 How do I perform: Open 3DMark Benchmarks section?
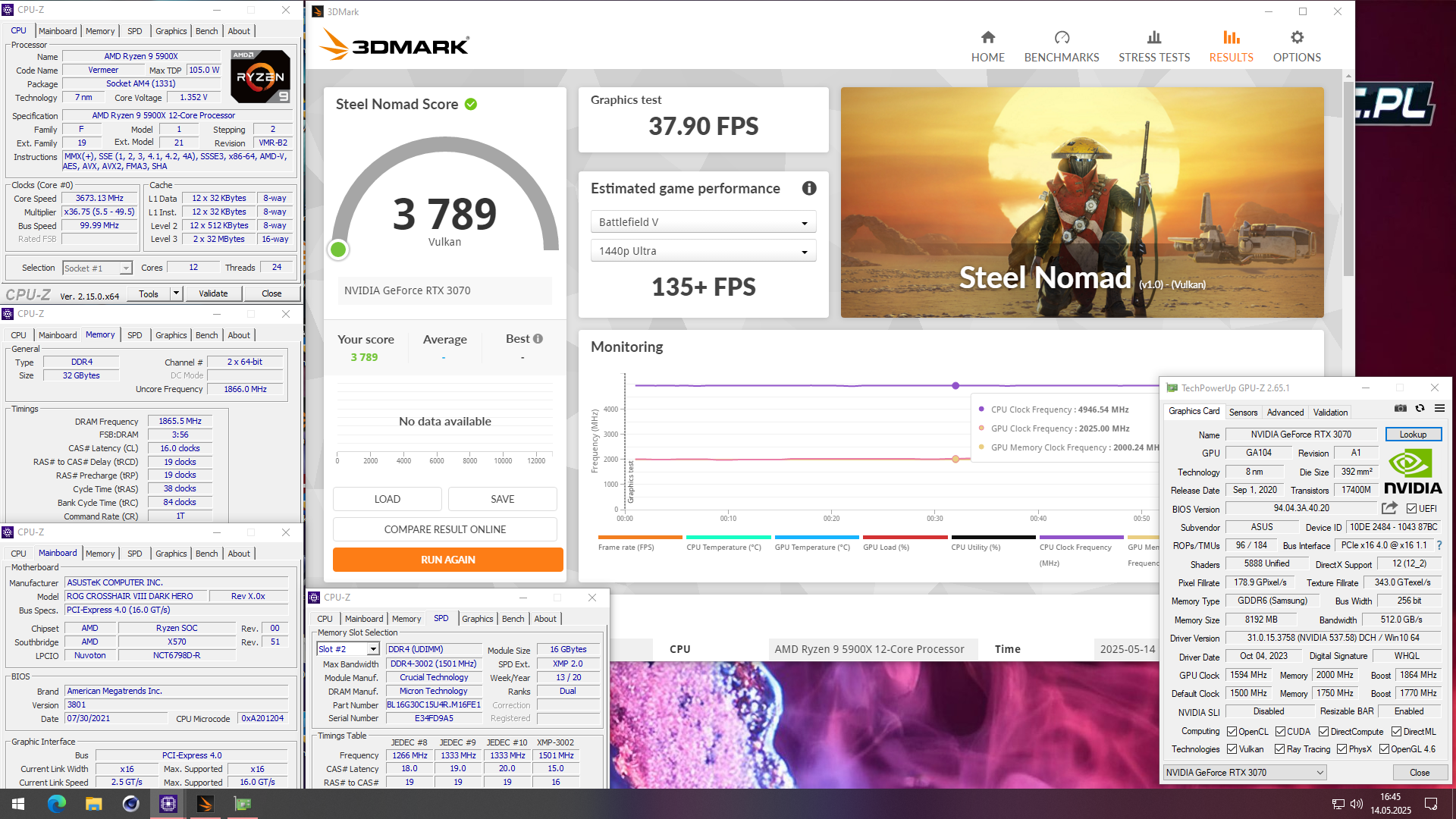1061,47
